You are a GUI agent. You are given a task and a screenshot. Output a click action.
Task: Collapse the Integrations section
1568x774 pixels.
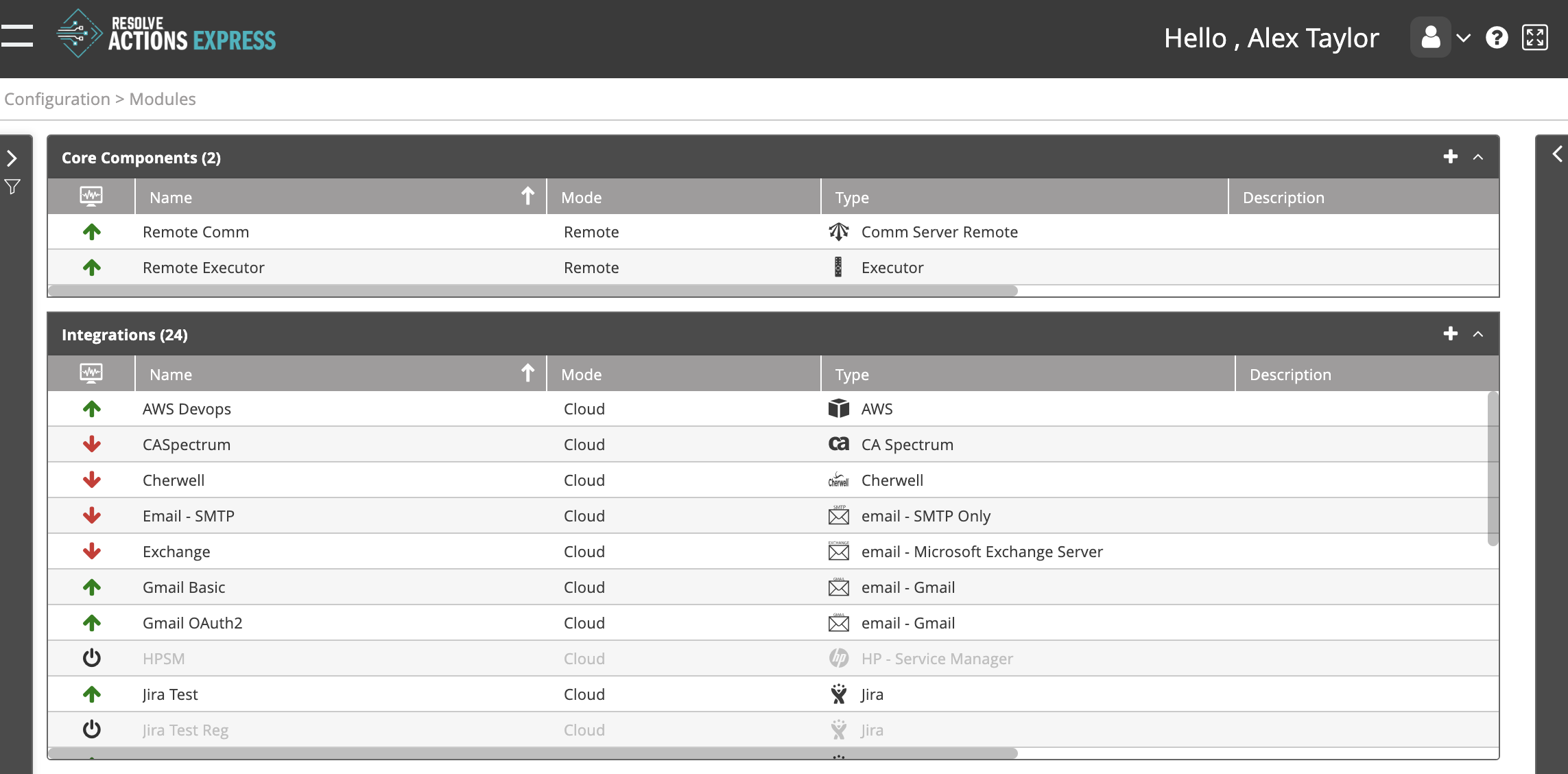point(1478,334)
